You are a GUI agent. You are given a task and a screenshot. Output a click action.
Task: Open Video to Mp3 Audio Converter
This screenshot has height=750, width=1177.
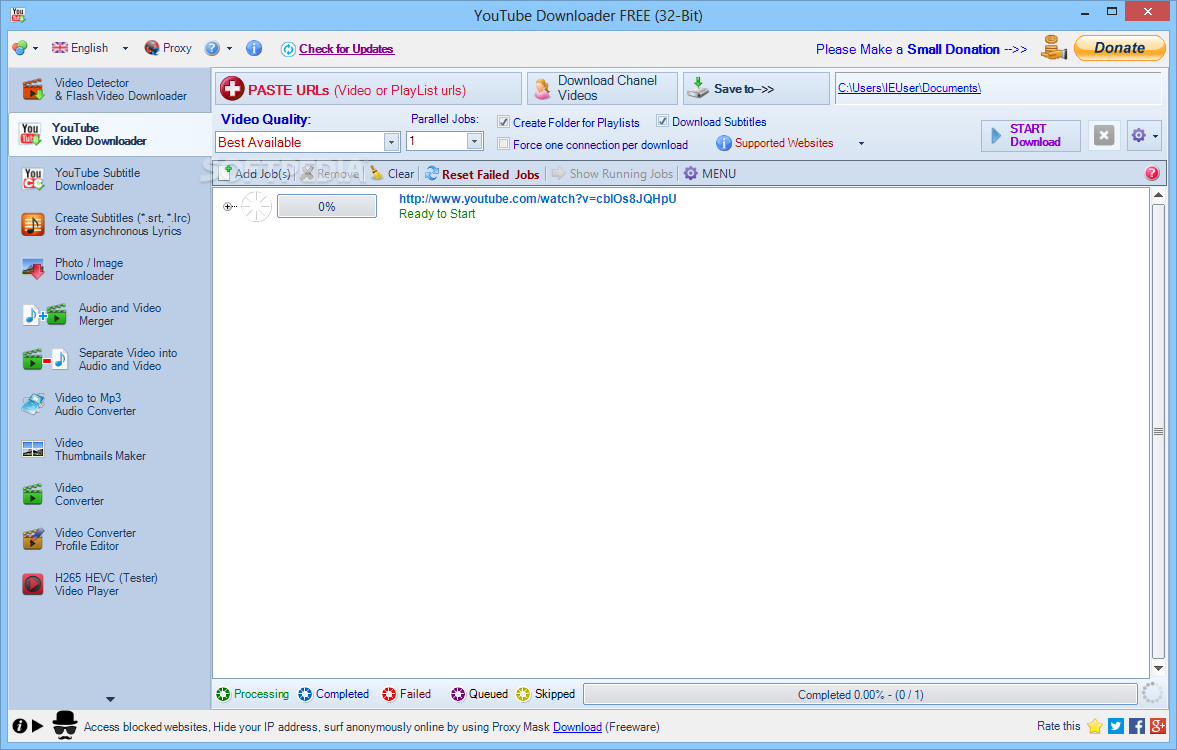coord(110,405)
